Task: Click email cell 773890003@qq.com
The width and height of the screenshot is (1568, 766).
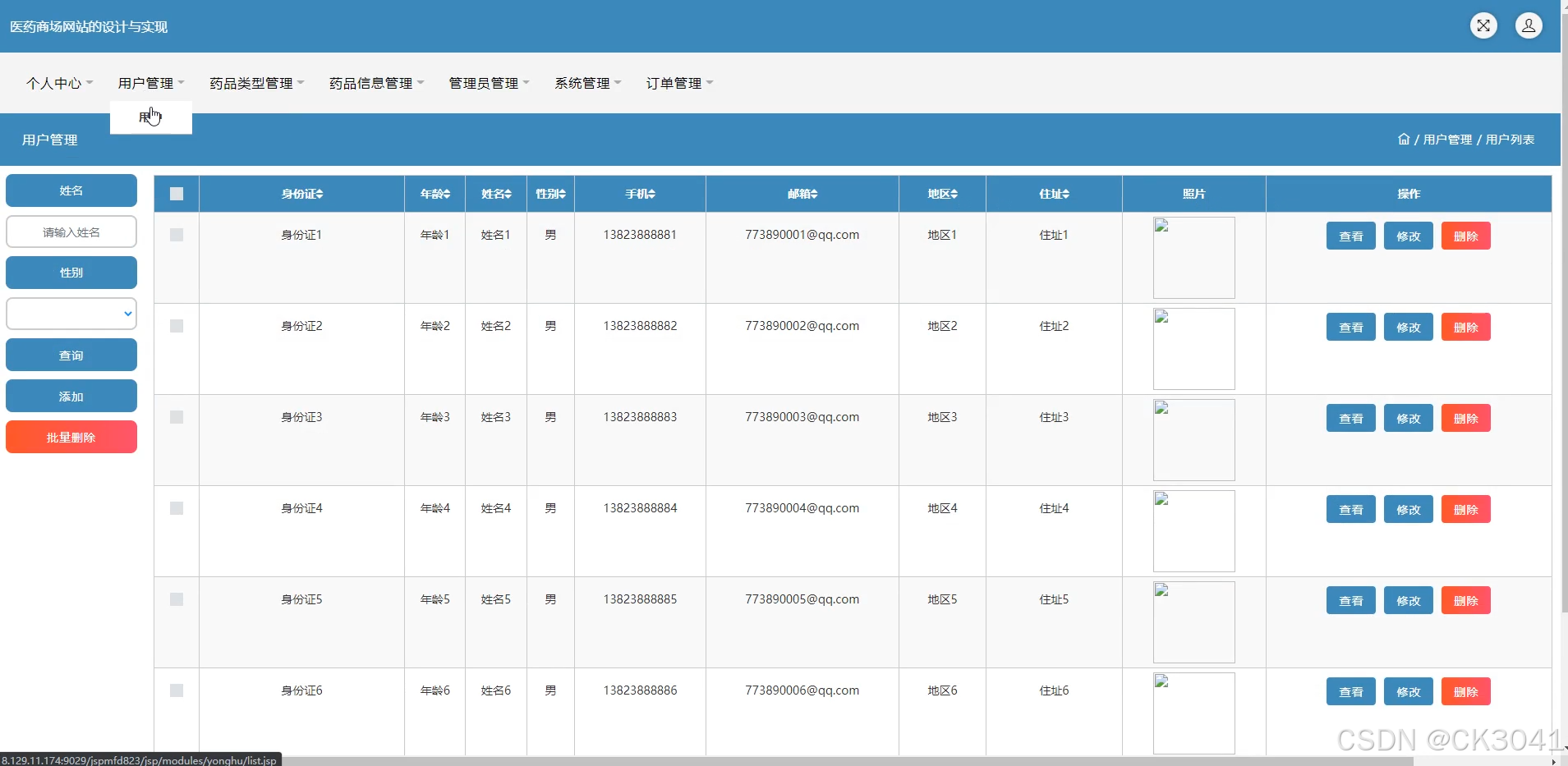Action: click(x=802, y=417)
